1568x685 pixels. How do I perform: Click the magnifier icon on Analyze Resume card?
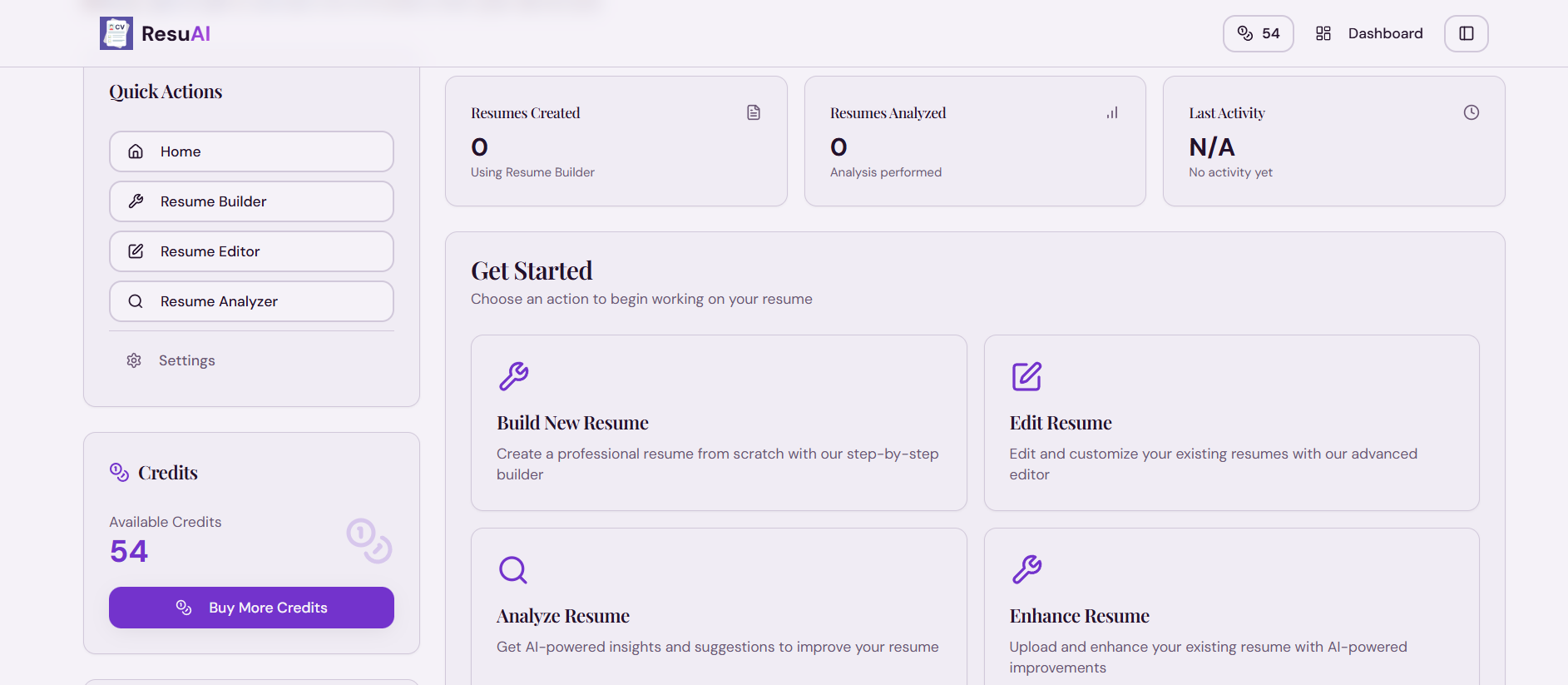(x=512, y=570)
